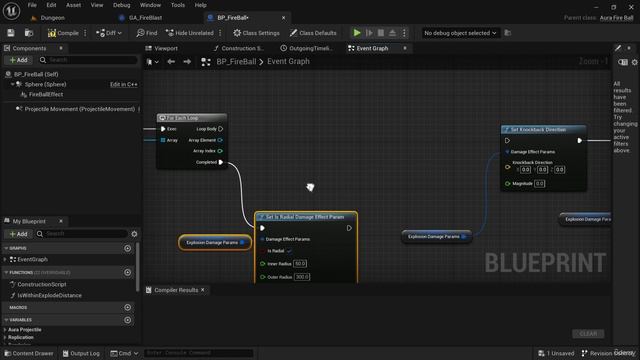Switch to the Dungeon tab
The width and height of the screenshot is (640, 360).
[53, 18]
